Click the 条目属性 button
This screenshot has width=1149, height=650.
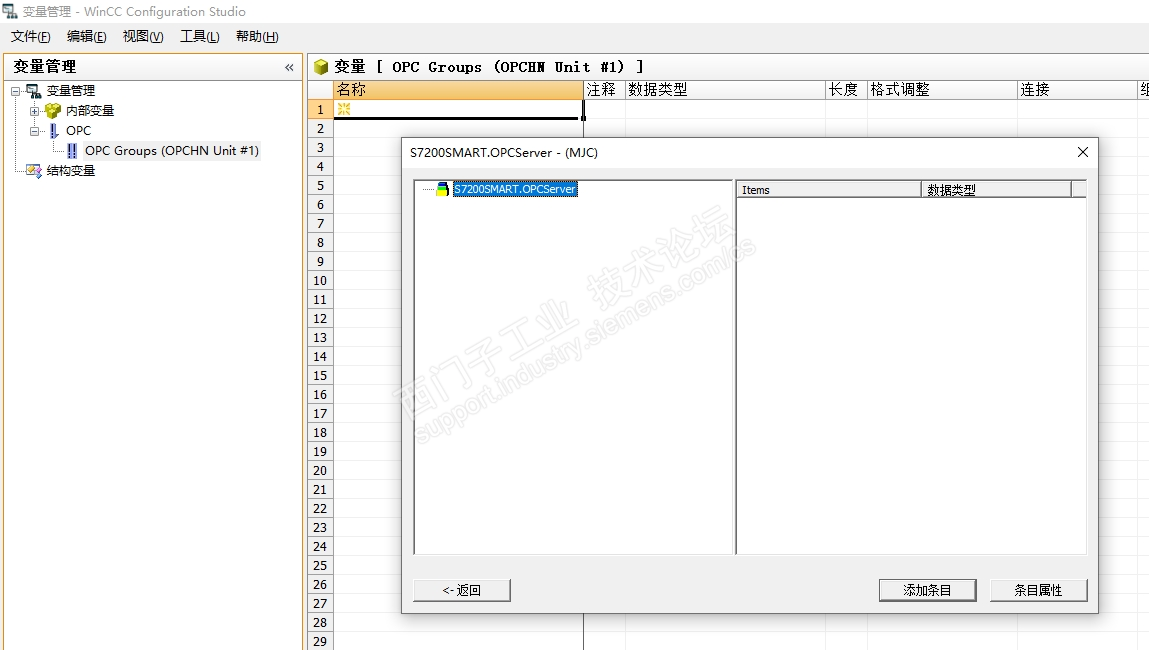pyautogui.click(x=1038, y=590)
